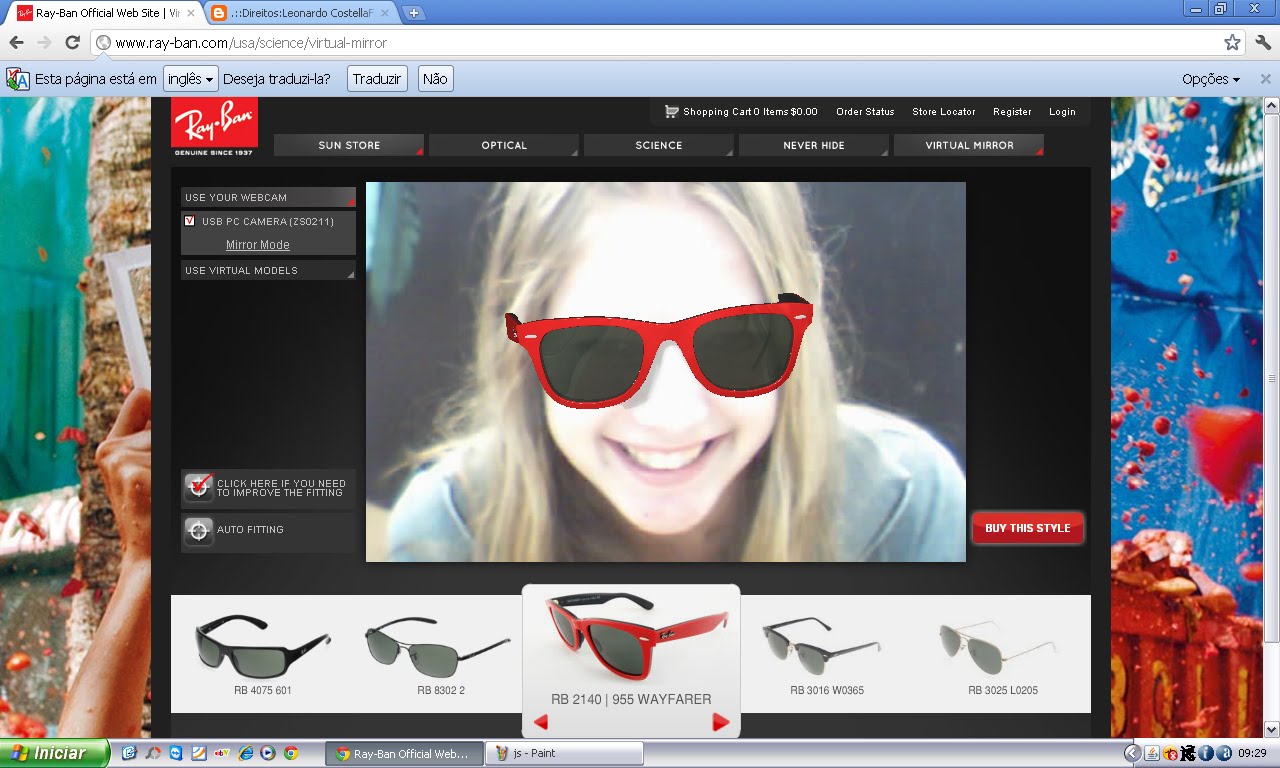Click the browser forward arrow
The height and width of the screenshot is (768, 1280).
click(44, 43)
